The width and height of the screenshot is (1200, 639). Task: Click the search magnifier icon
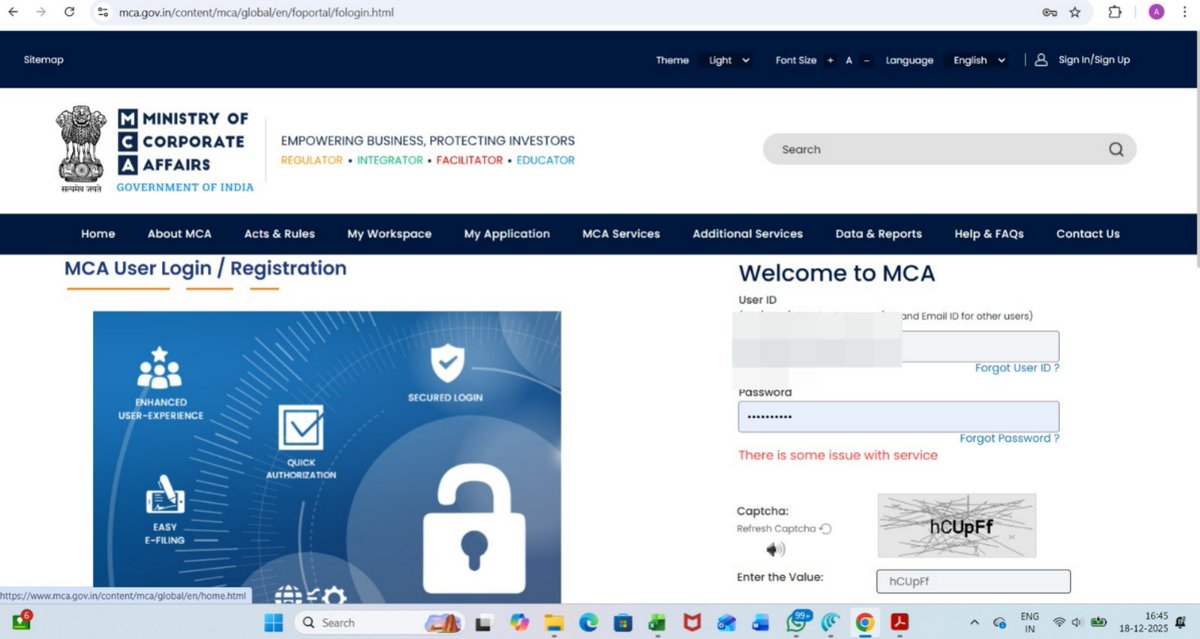(1116, 149)
